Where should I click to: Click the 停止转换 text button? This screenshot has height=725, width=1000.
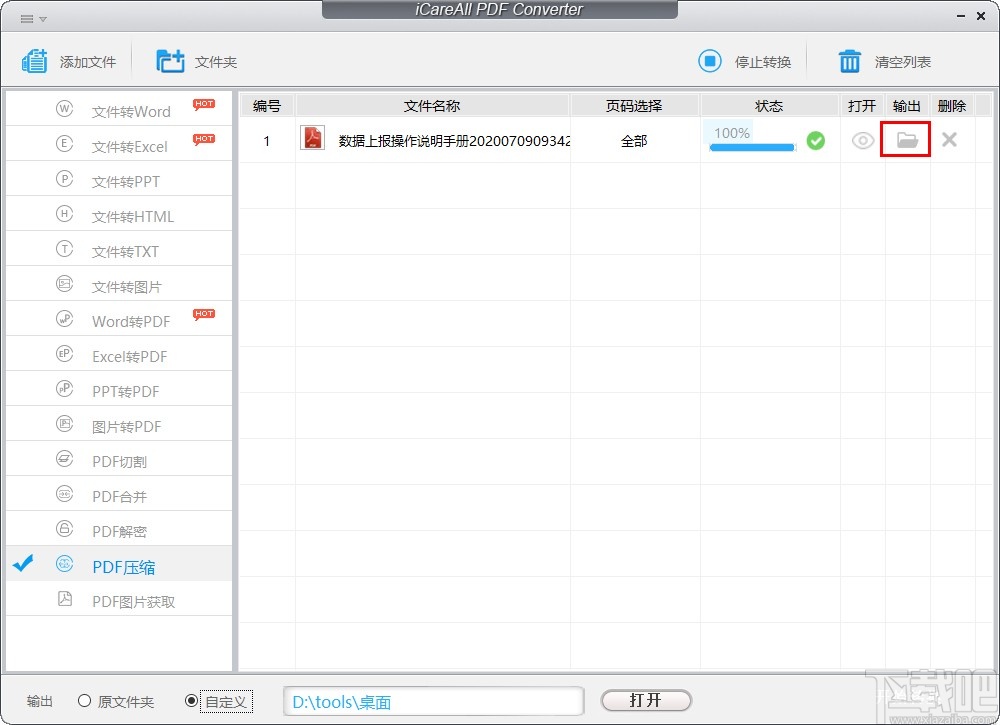pyautogui.click(x=763, y=62)
